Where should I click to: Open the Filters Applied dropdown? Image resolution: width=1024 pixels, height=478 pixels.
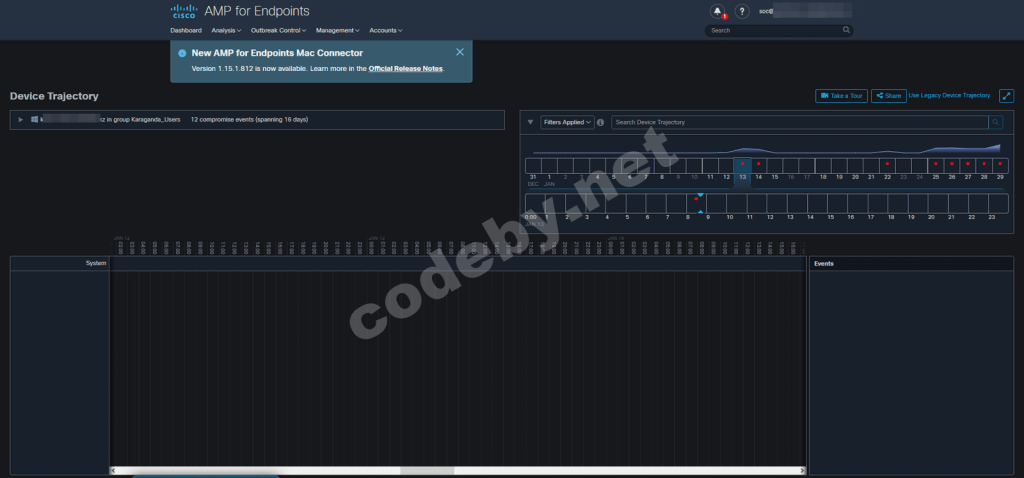(x=568, y=122)
